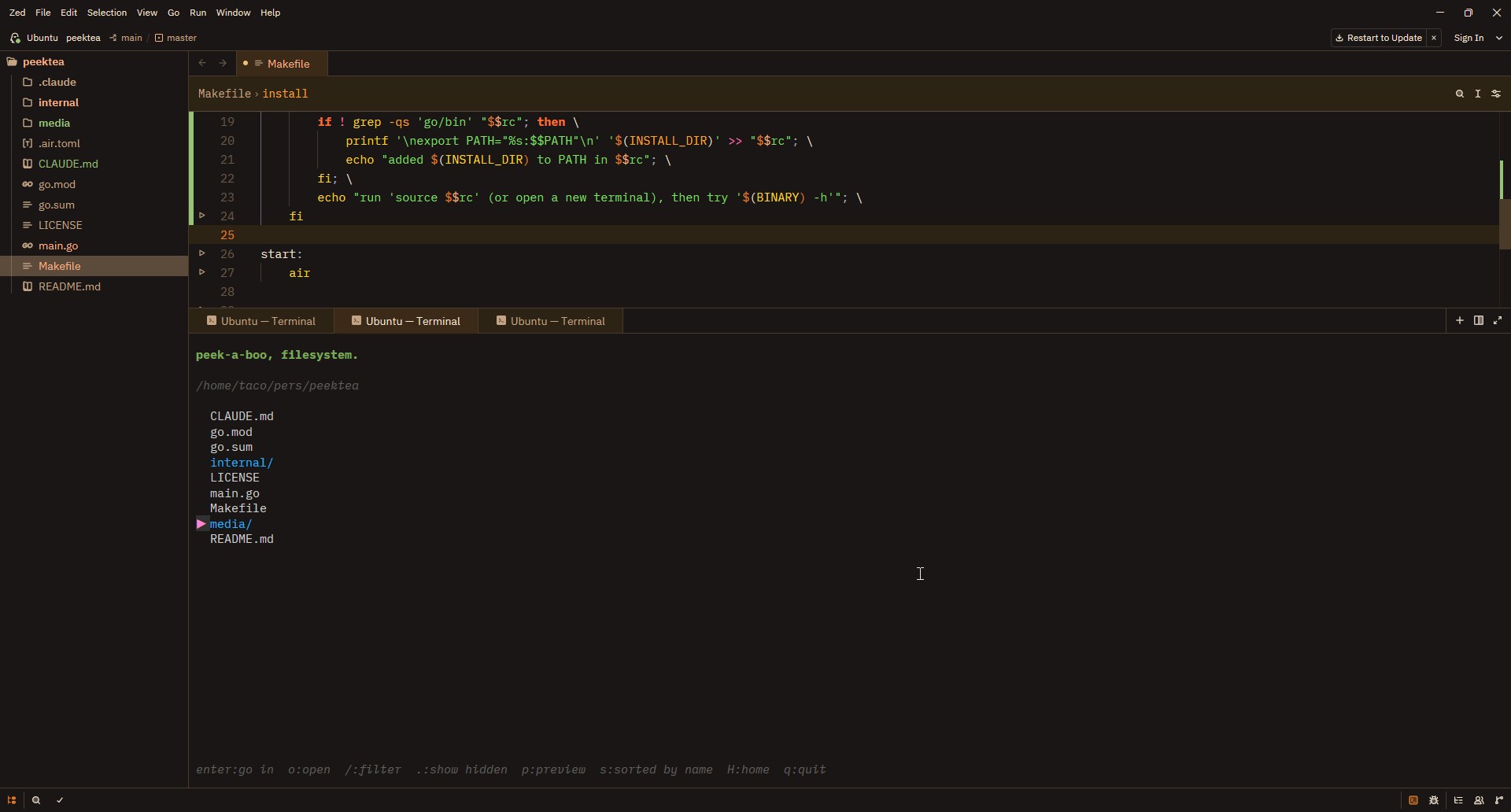Open LICENSE in project panel
The width and height of the screenshot is (1511, 812).
tap(94, 225)
